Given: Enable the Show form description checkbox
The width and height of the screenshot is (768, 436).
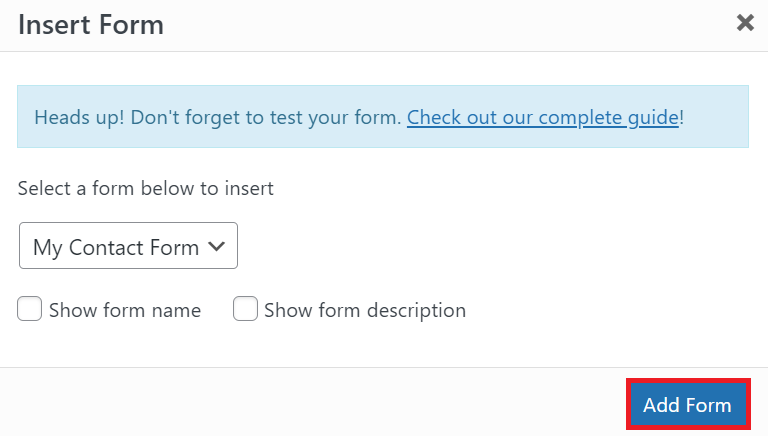Looking at the screenshot, I should [x=245, y=310].
